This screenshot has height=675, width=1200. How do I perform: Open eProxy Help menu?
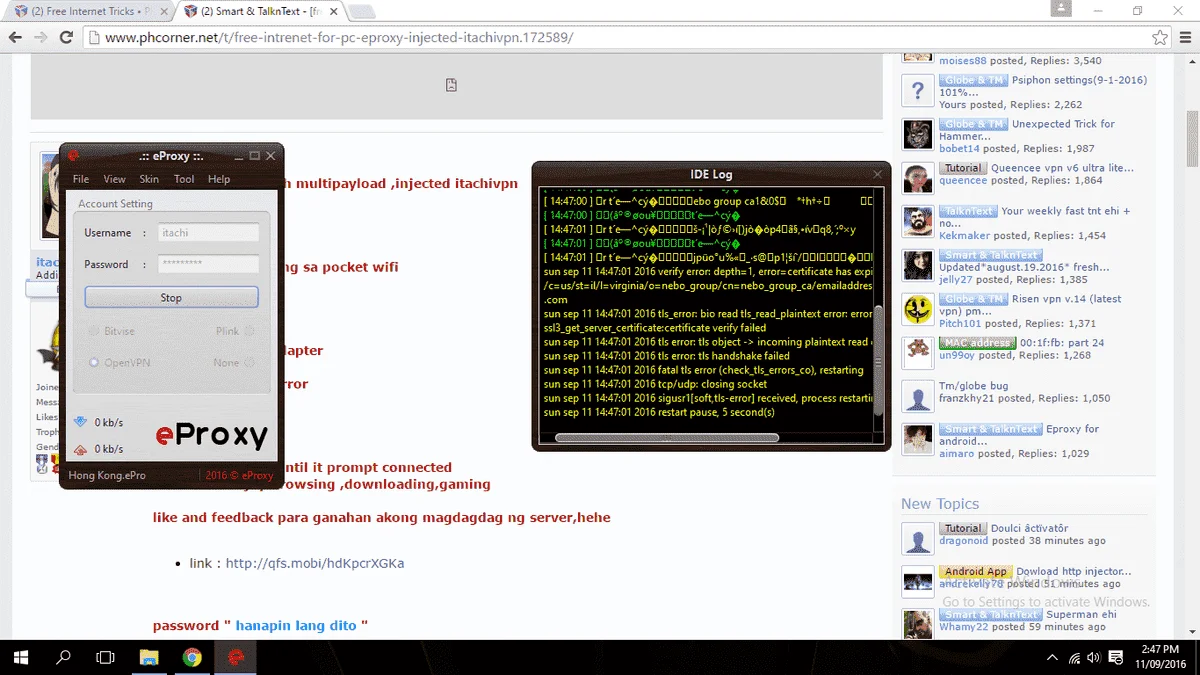(x=219, y=179)
